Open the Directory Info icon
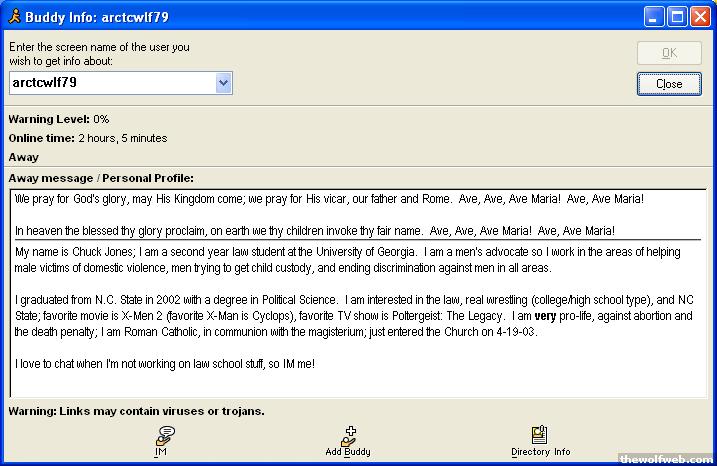The height and width of the screenshot is (466, 717). click(x=539, y=434)
